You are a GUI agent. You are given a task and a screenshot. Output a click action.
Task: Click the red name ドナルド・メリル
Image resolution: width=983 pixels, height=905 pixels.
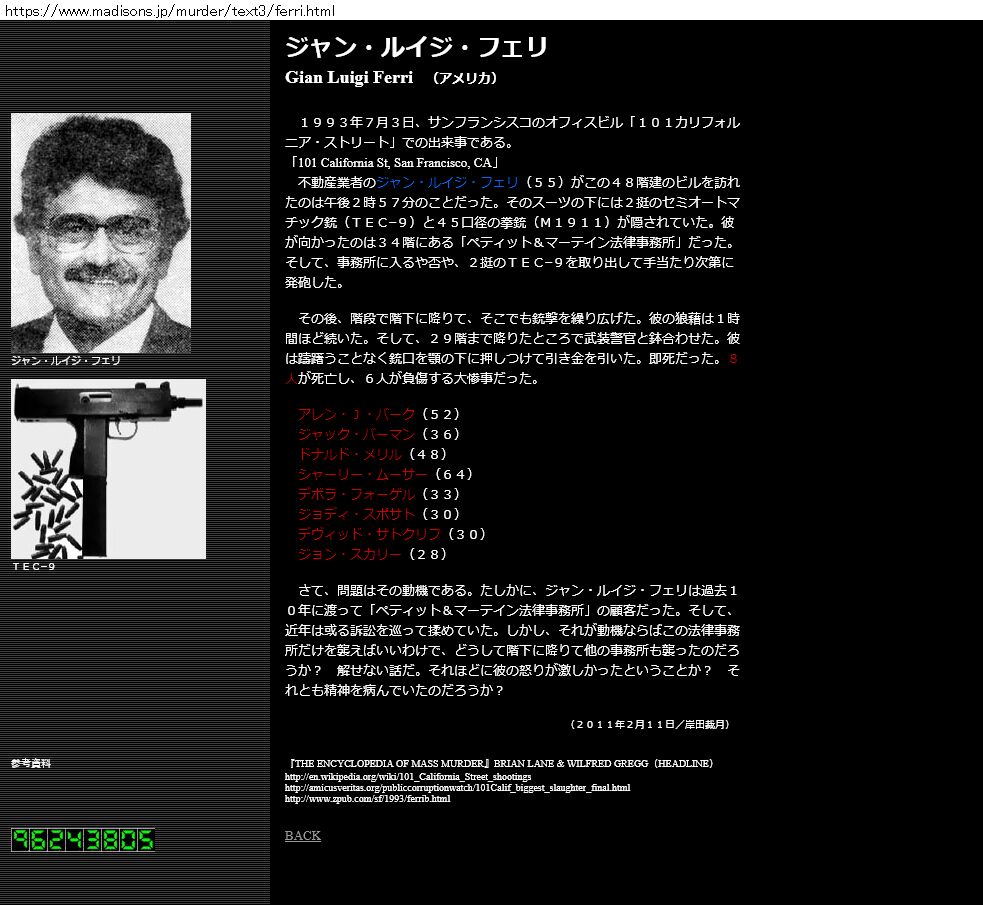pos(349,454)
